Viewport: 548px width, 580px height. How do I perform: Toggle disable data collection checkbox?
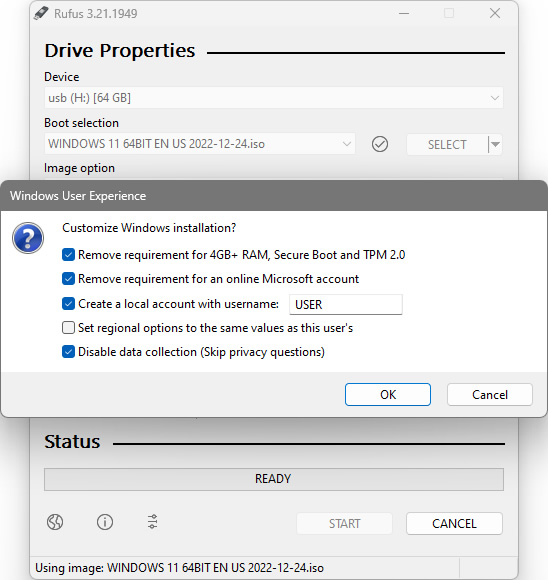tap(68, 352)
